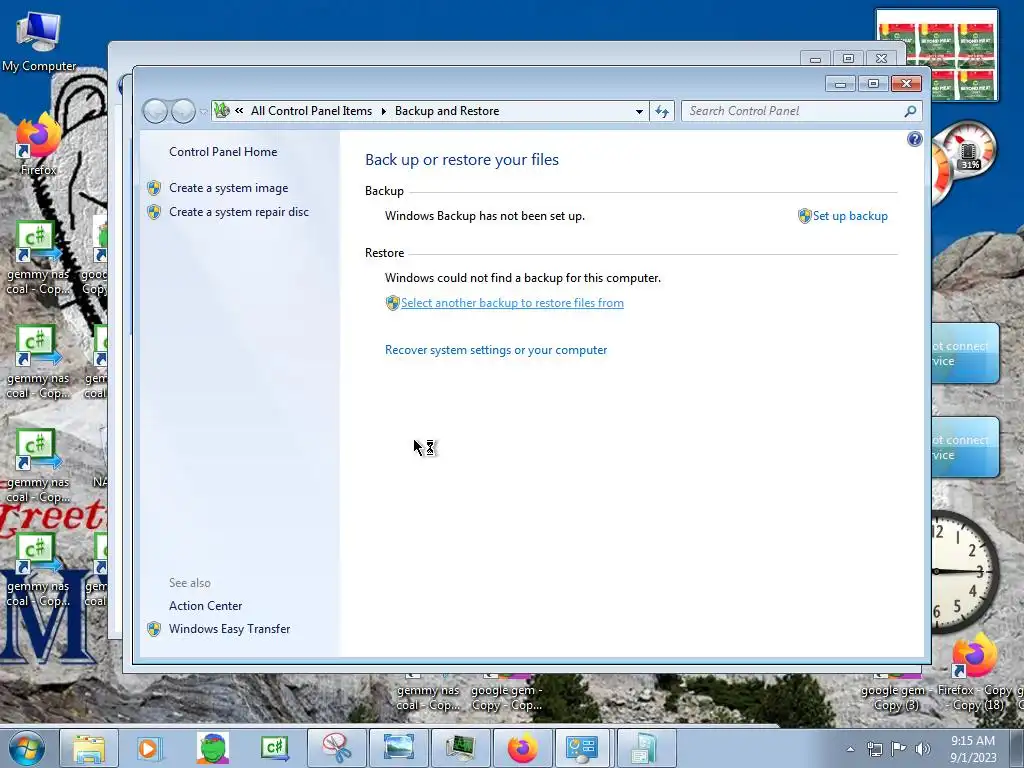Image resolution: width=1024 pixels, height=768 pixels.
Task: Select the Firefox - Copy desktop shortcut
Action: [x=975, y=674]
